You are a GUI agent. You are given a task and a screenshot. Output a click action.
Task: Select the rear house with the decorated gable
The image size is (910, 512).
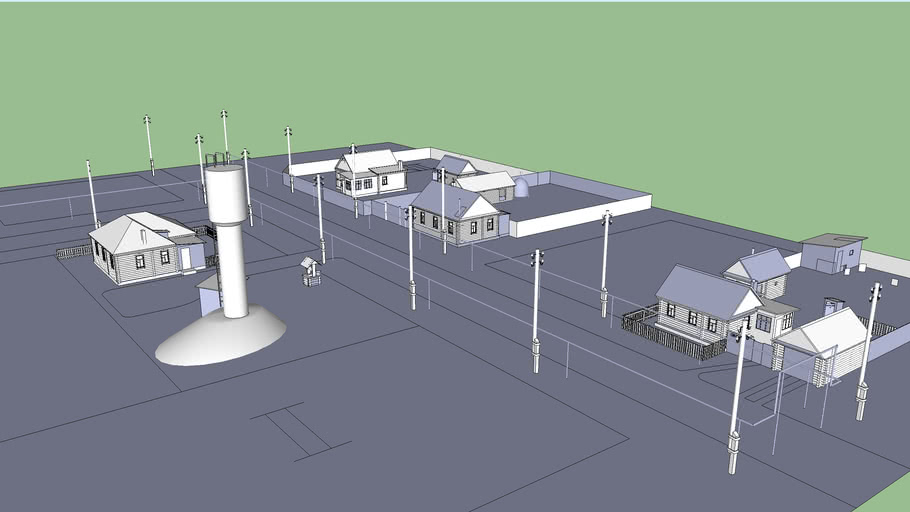(x=369, y=172)
